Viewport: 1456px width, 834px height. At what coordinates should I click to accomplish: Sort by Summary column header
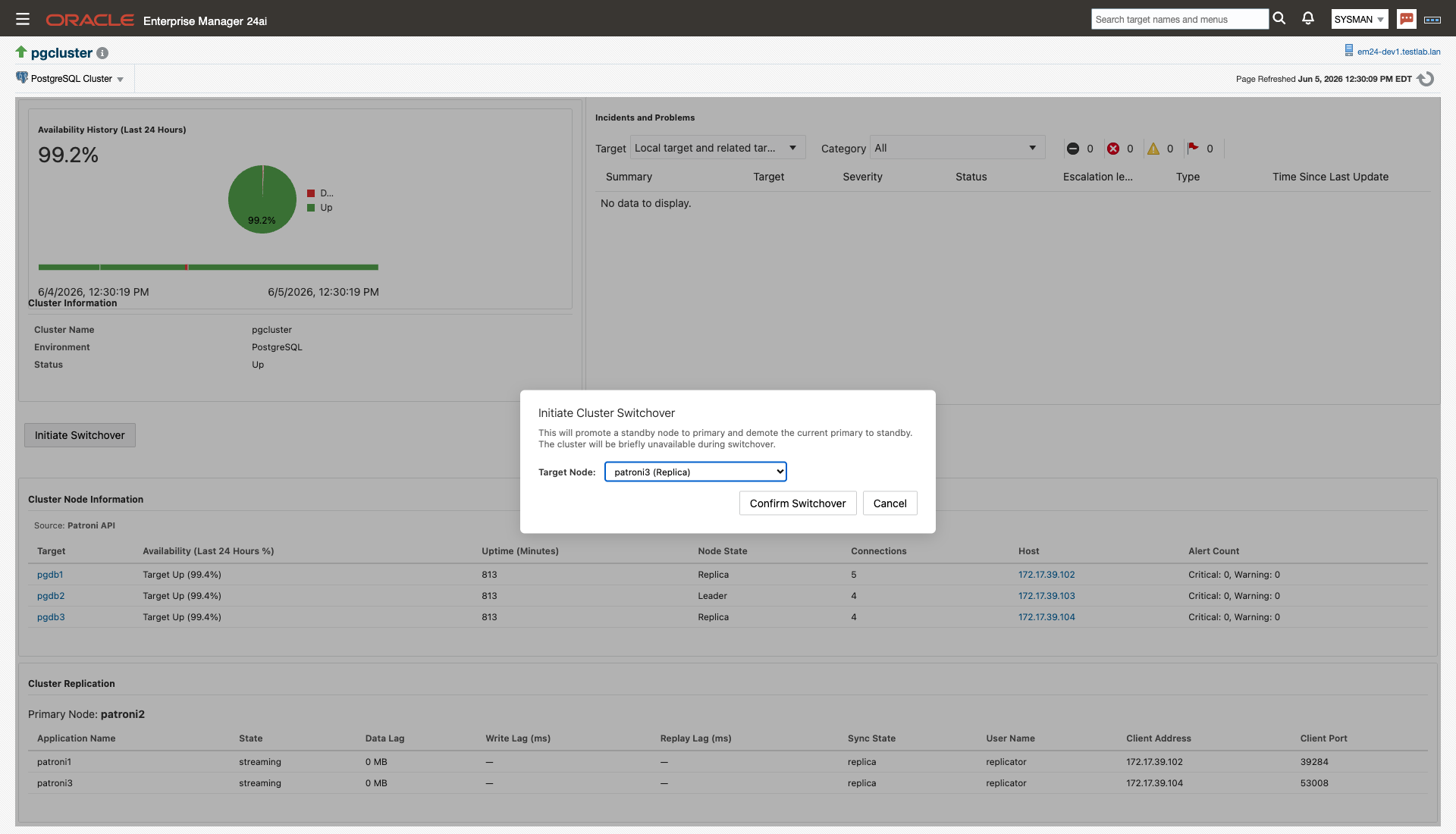[629, 177]
